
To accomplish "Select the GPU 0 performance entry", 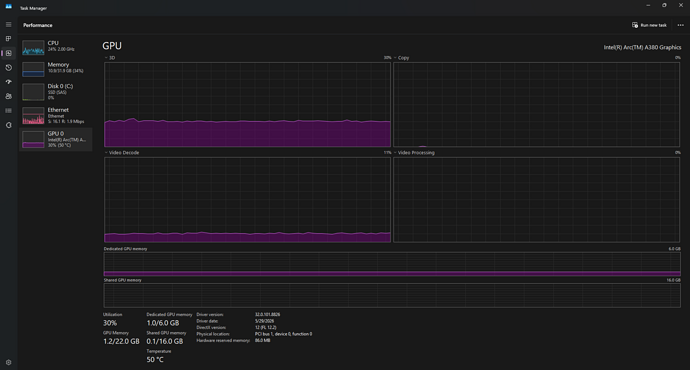I will point(55,139).
